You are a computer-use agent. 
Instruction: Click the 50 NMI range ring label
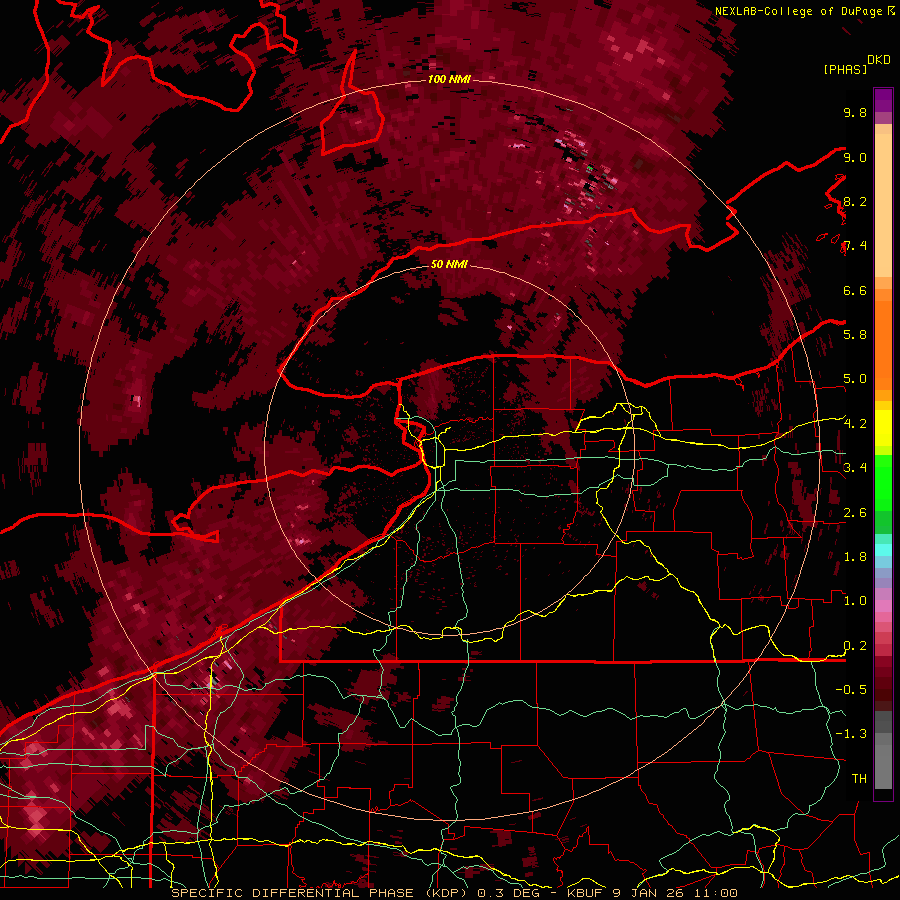(449, 265)
